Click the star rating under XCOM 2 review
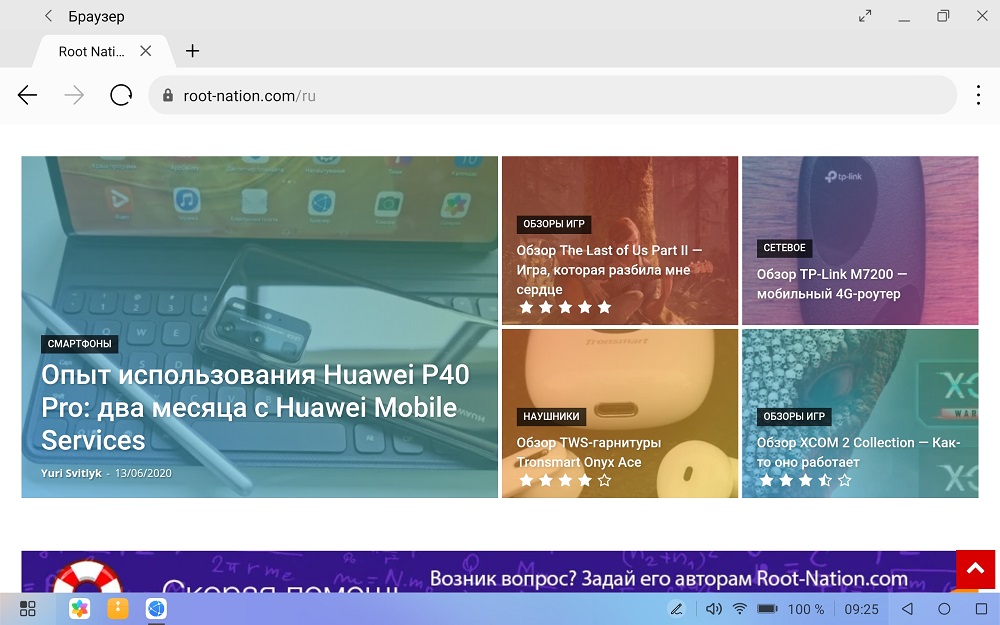This screenshot has width=1000, height=625. tap(805, 480)
